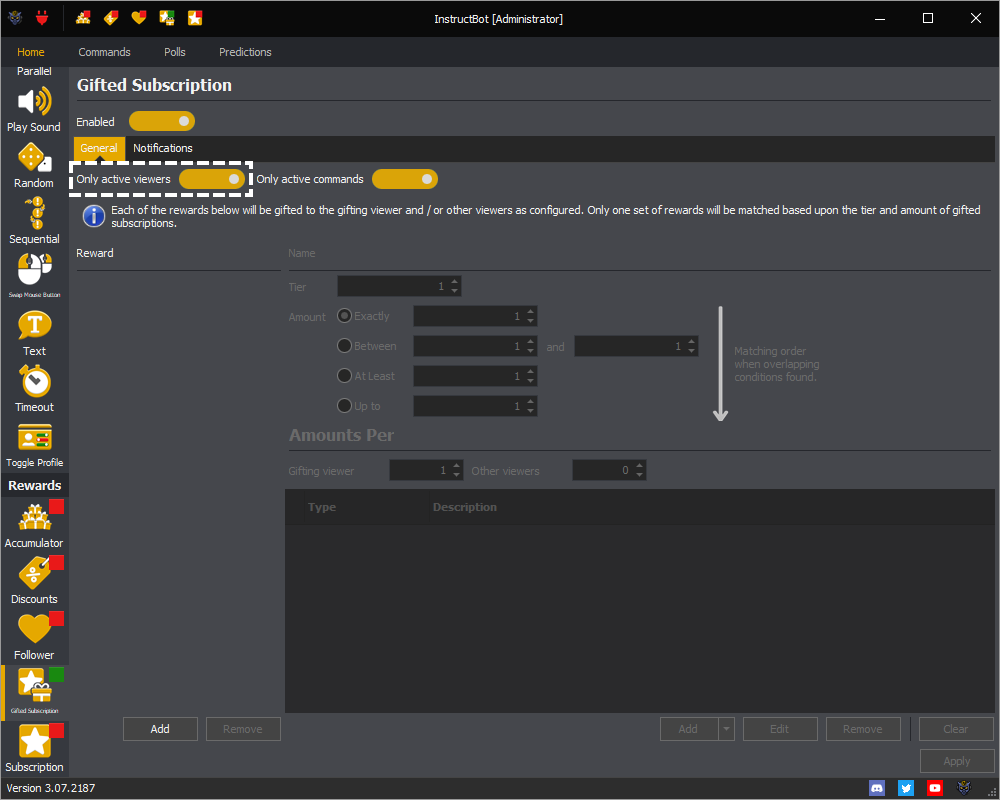The height and width of the screenshot is (800, 1000).
Task: Click the Remove button beside Edit
Action: [863, 729]
